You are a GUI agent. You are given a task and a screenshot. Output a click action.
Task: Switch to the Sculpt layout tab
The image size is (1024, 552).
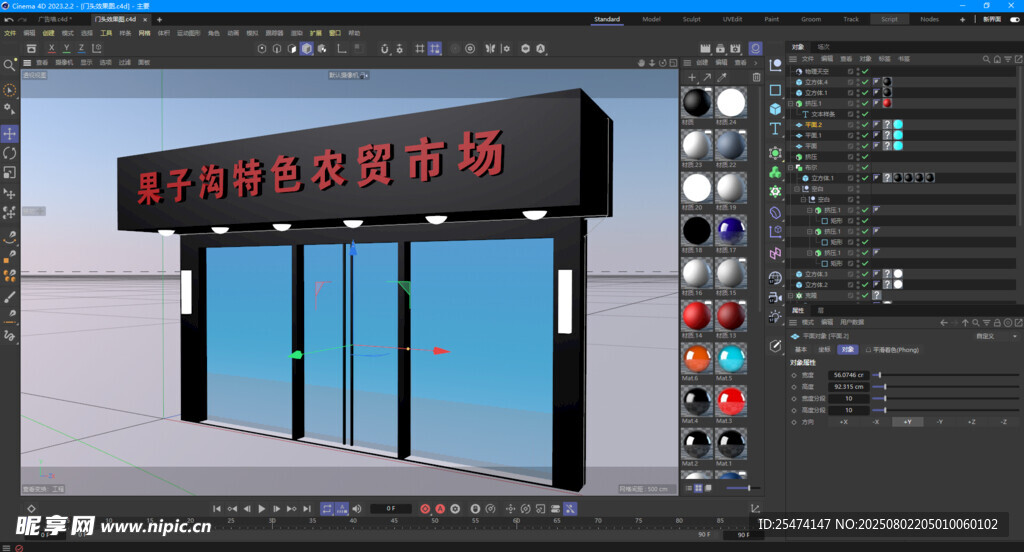692,19
